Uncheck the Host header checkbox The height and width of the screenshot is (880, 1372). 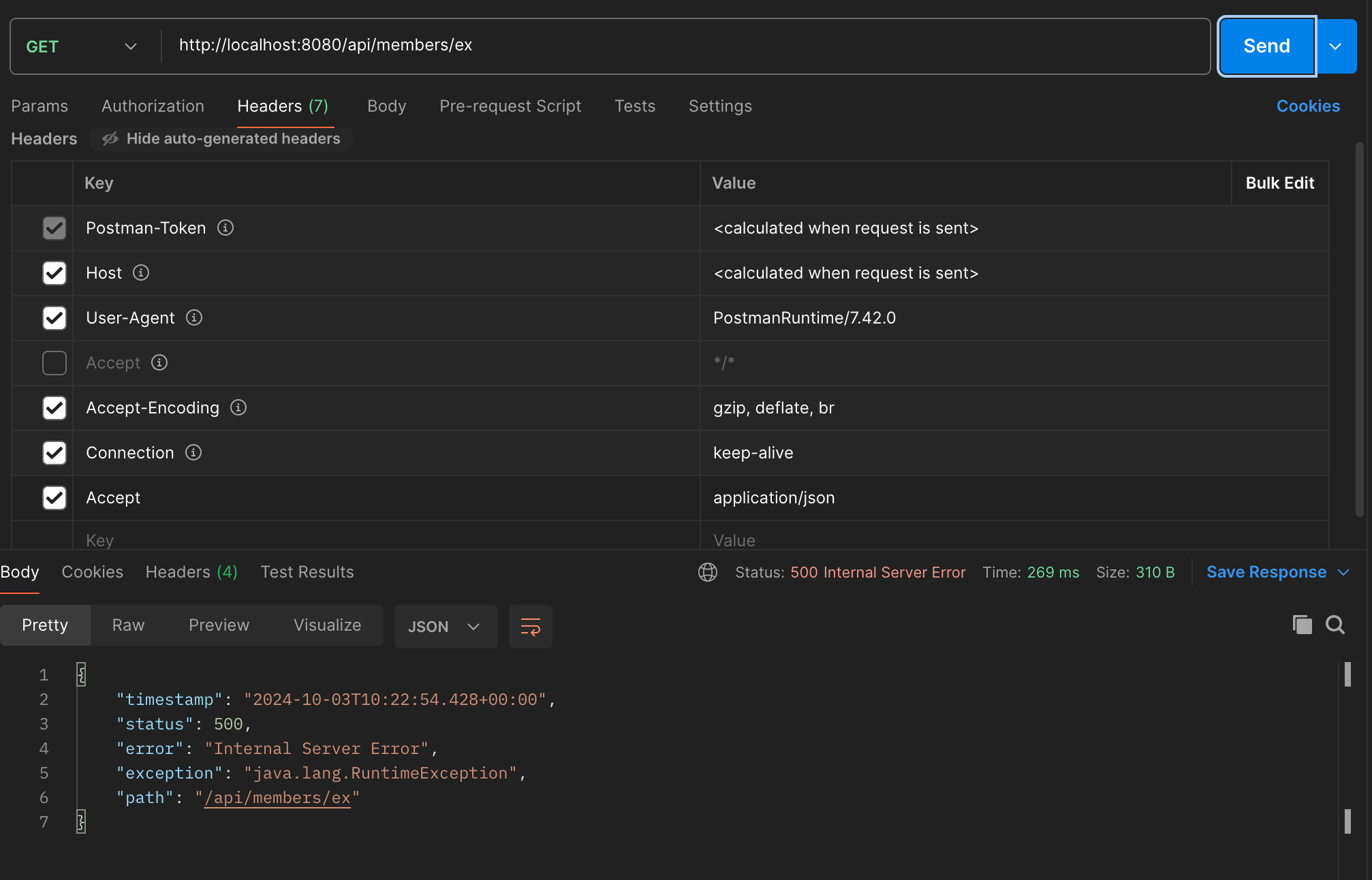[54, 273]
